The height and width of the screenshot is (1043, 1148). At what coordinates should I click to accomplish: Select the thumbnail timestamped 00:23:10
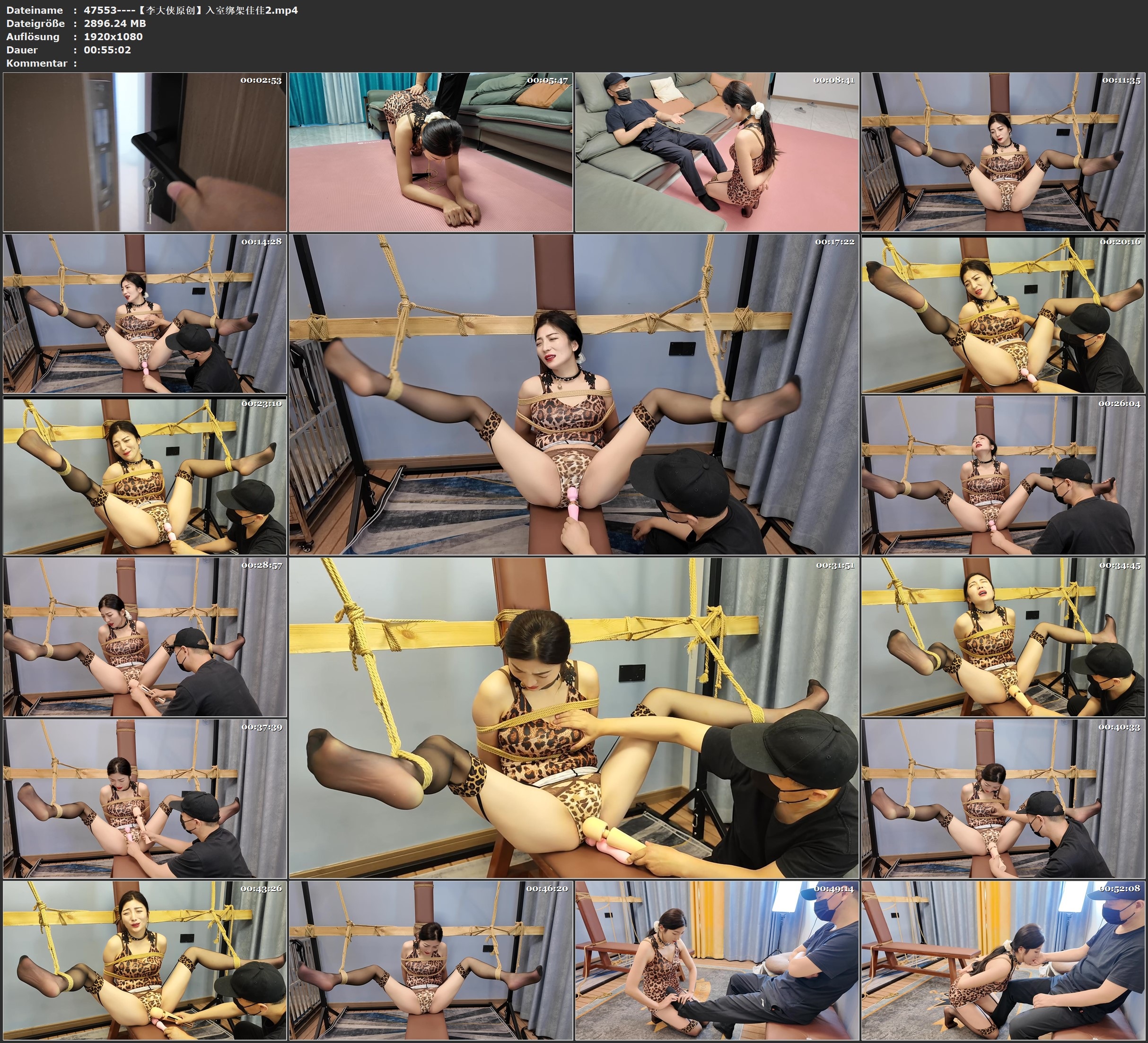(145, 475)
